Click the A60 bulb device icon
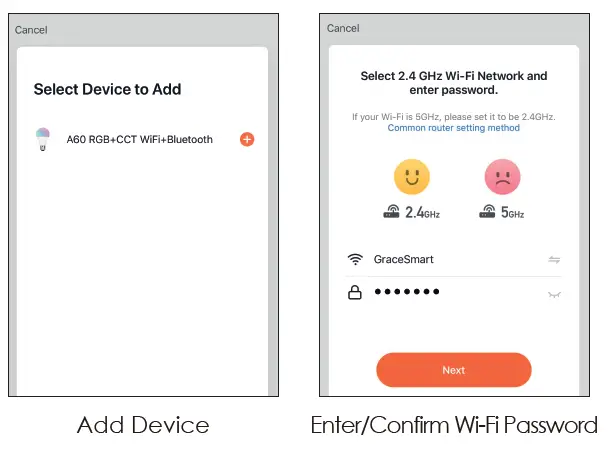Image resolution: width=610 pixels, height=450 pixels. [x=43, y=139]
